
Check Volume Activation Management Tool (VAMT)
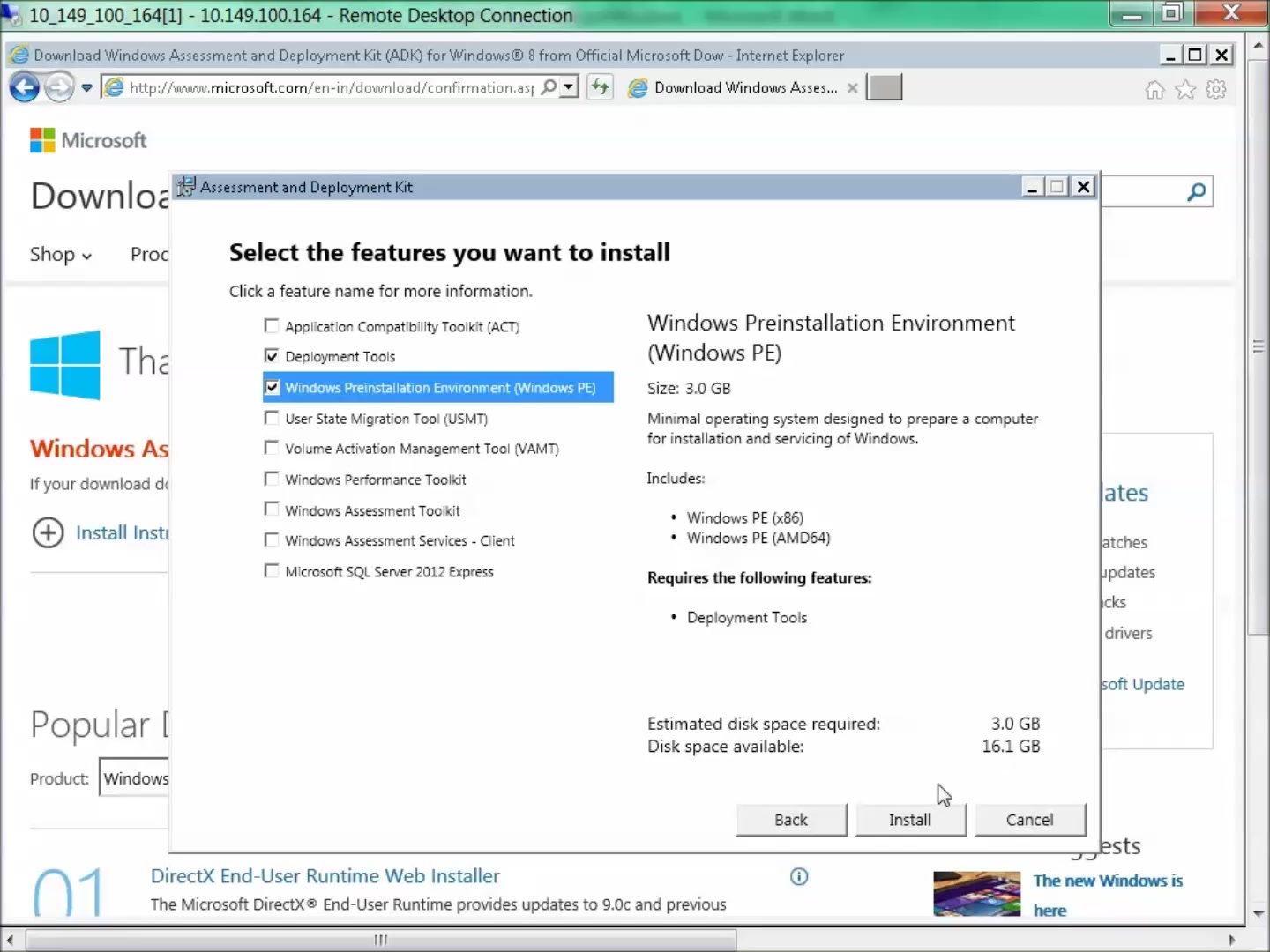click(272, 448)
